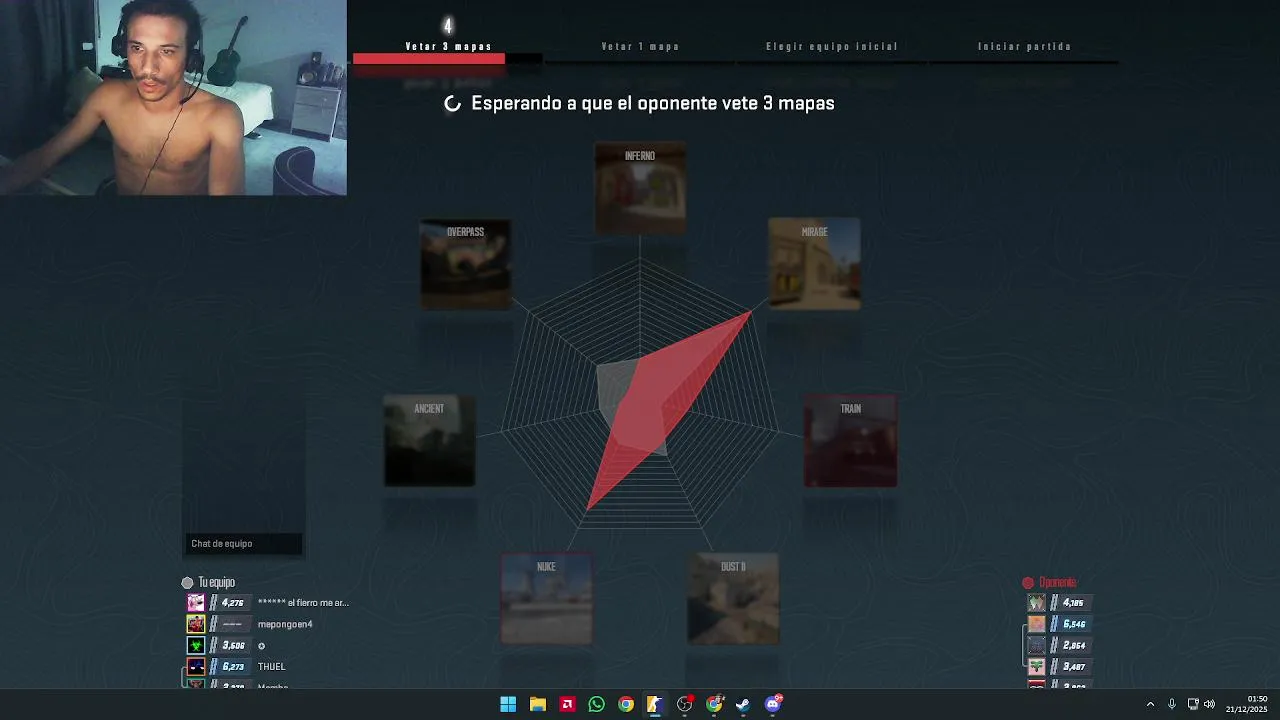Switch to the Counter-Strike 2 taskbar icon
Screen dimensions: 1280x720
click(655, 704)
